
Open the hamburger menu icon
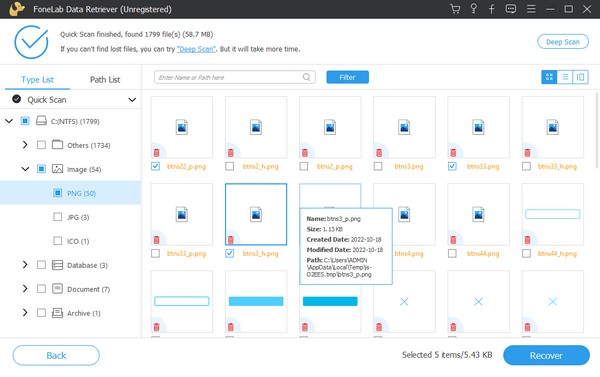[x=531, y=9]
